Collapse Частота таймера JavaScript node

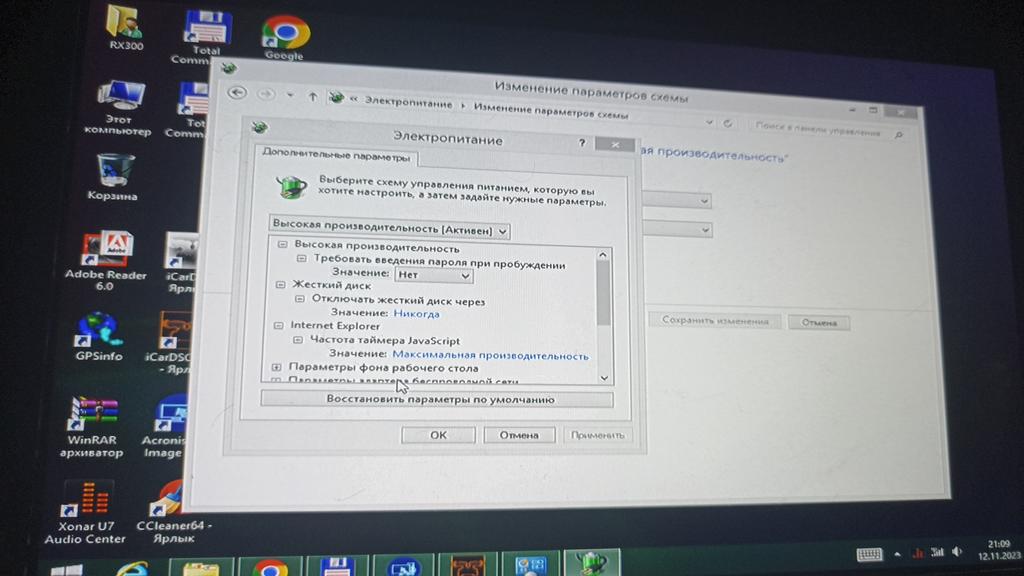(x=297, y=340)
